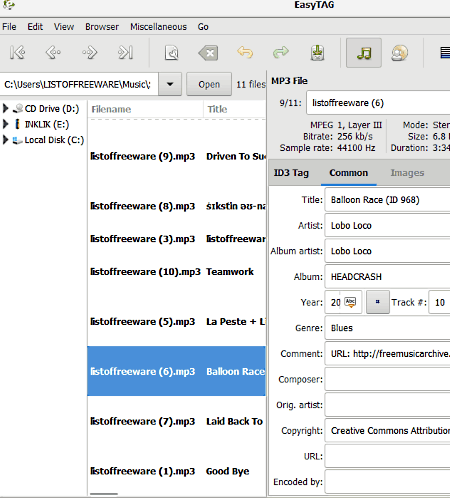Undo last change with yellow arrow

tap(245, 53)
